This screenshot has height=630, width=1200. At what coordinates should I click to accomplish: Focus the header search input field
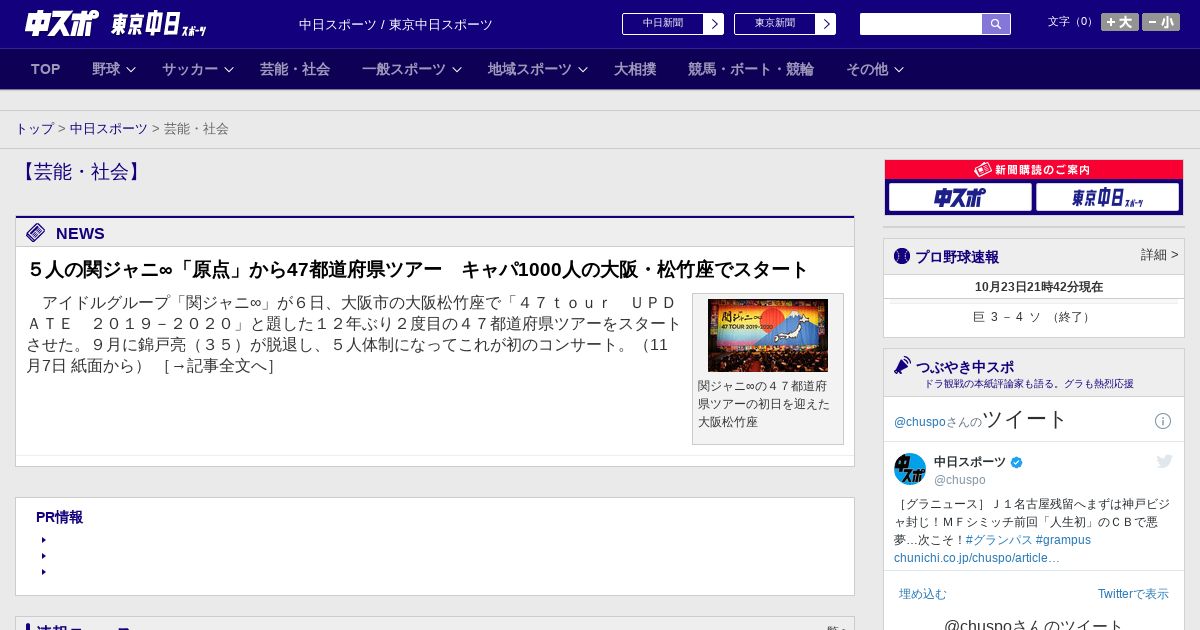921,24
